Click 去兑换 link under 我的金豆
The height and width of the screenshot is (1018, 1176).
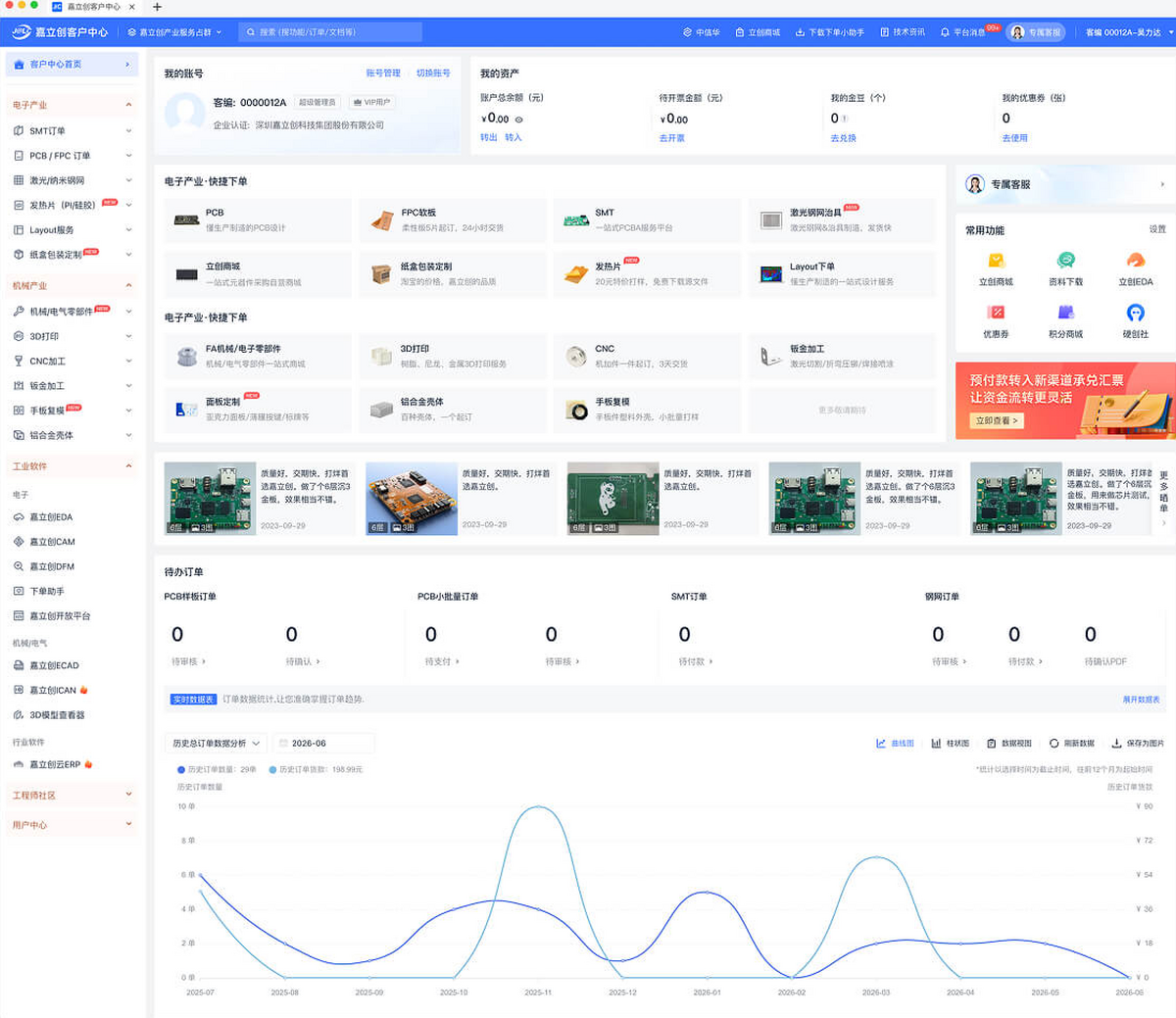pos(844,138)
